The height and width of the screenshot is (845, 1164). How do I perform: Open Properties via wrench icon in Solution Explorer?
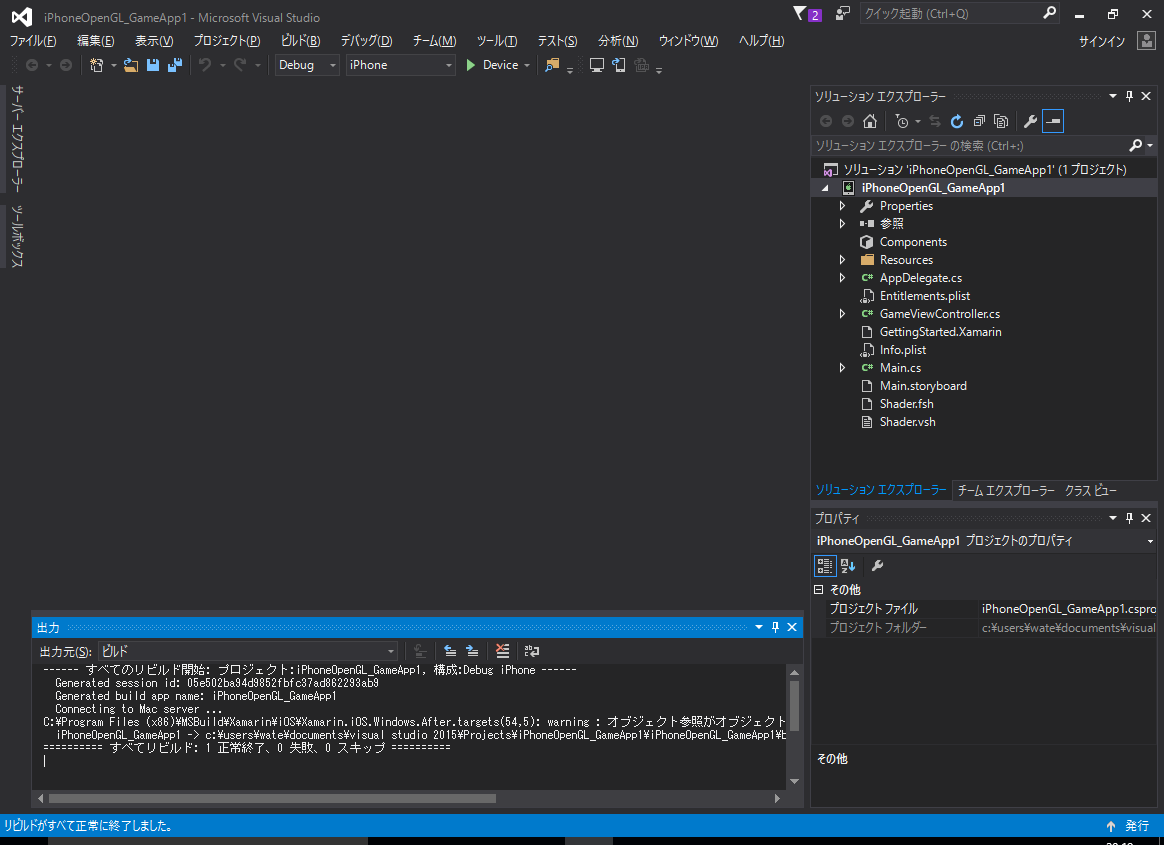point(1030,121)
